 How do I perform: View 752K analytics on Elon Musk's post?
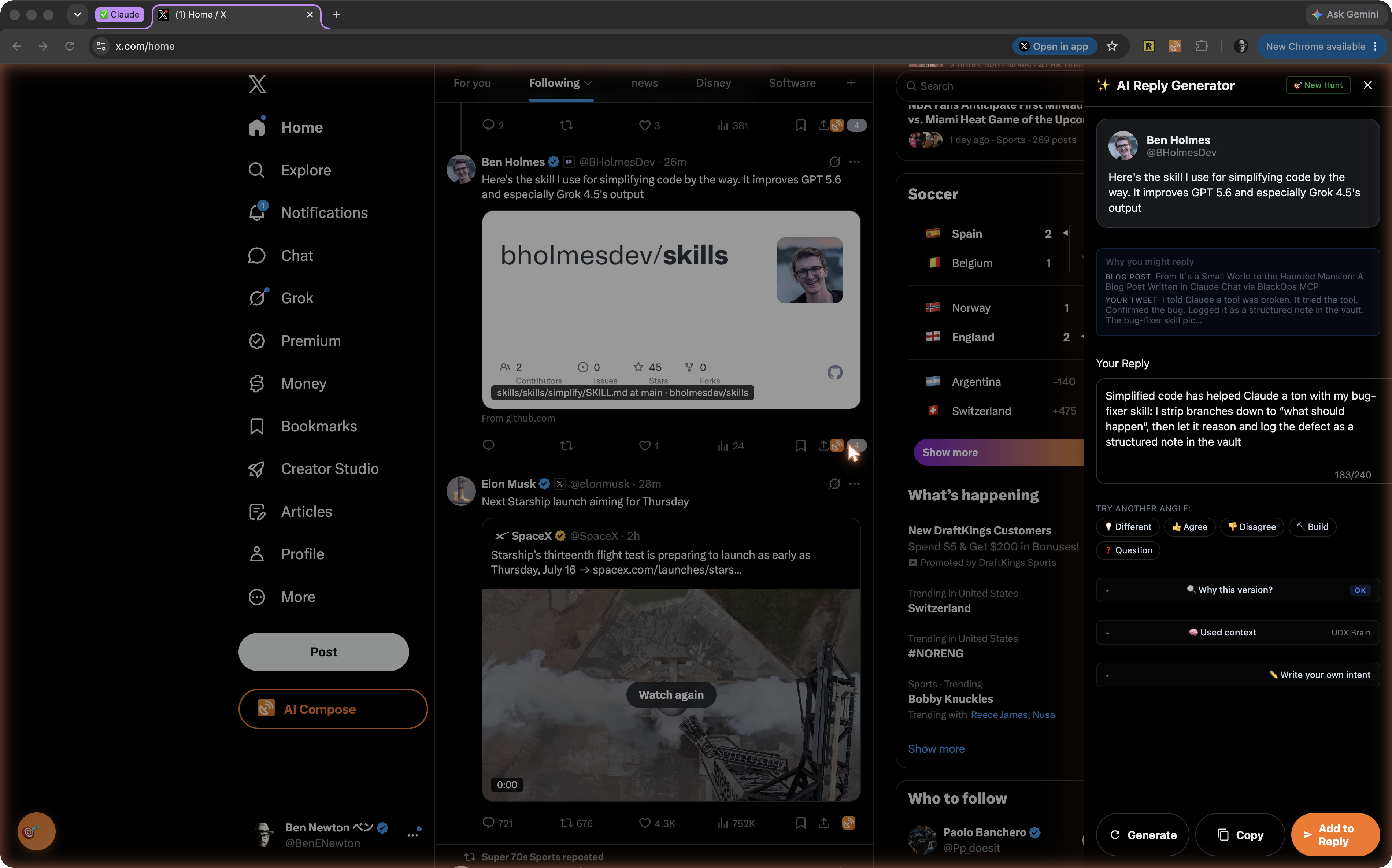click(736, 823)
